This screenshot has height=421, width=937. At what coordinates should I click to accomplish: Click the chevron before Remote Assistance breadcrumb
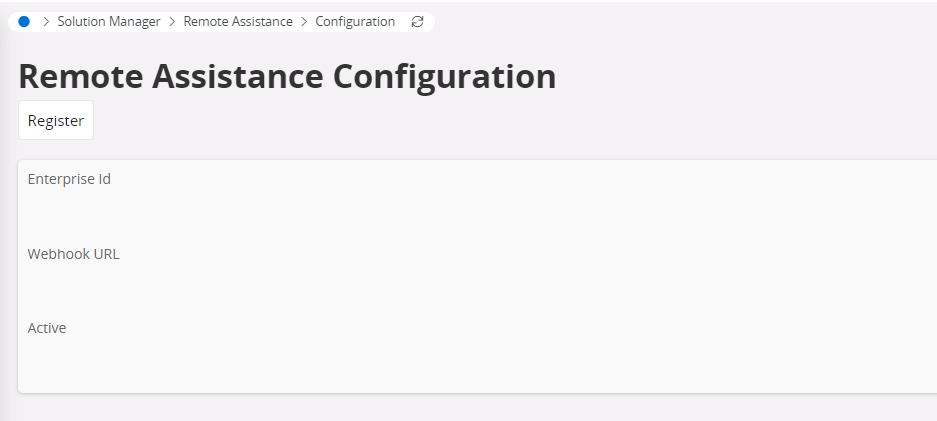click(172, 21)
